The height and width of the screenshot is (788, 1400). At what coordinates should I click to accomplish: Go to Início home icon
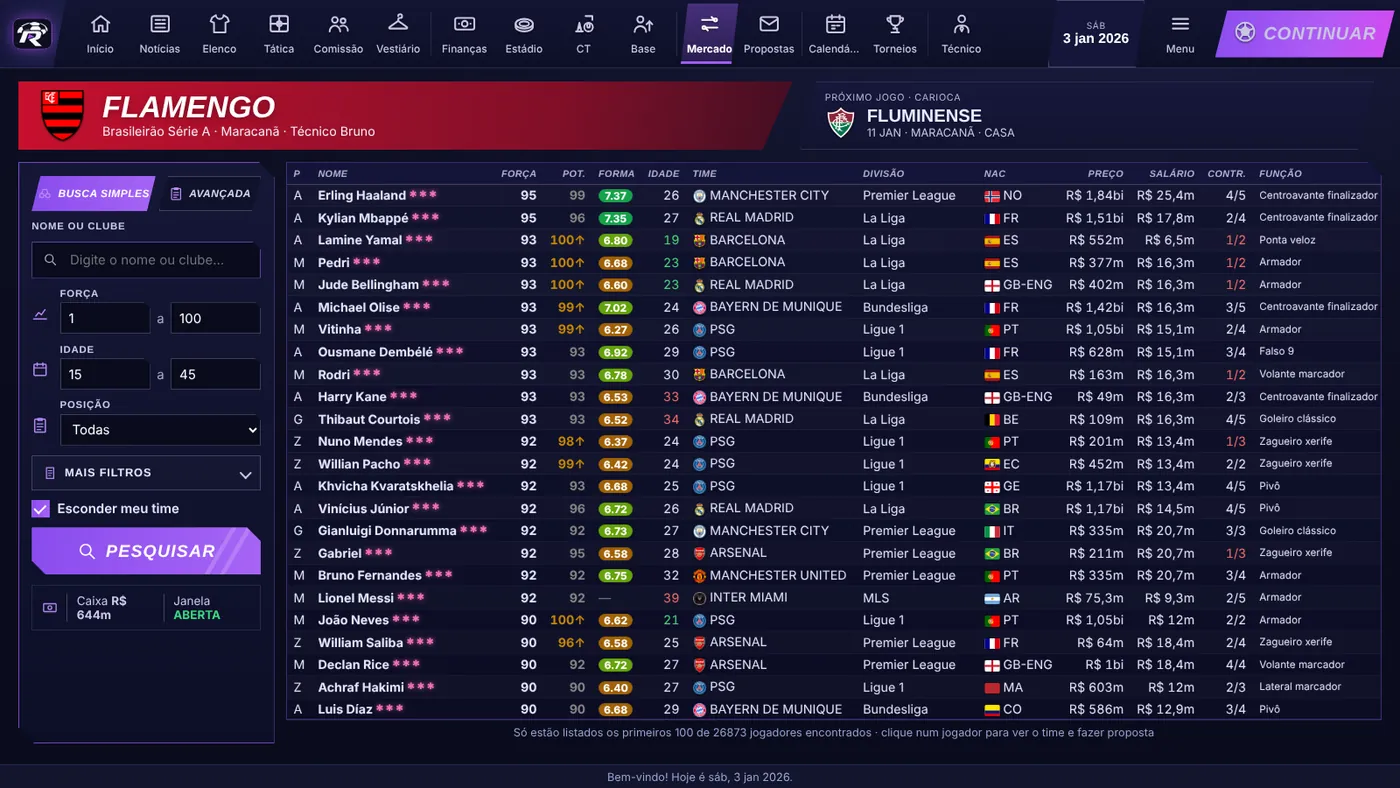pyautogui.click(x=100, y=24)
